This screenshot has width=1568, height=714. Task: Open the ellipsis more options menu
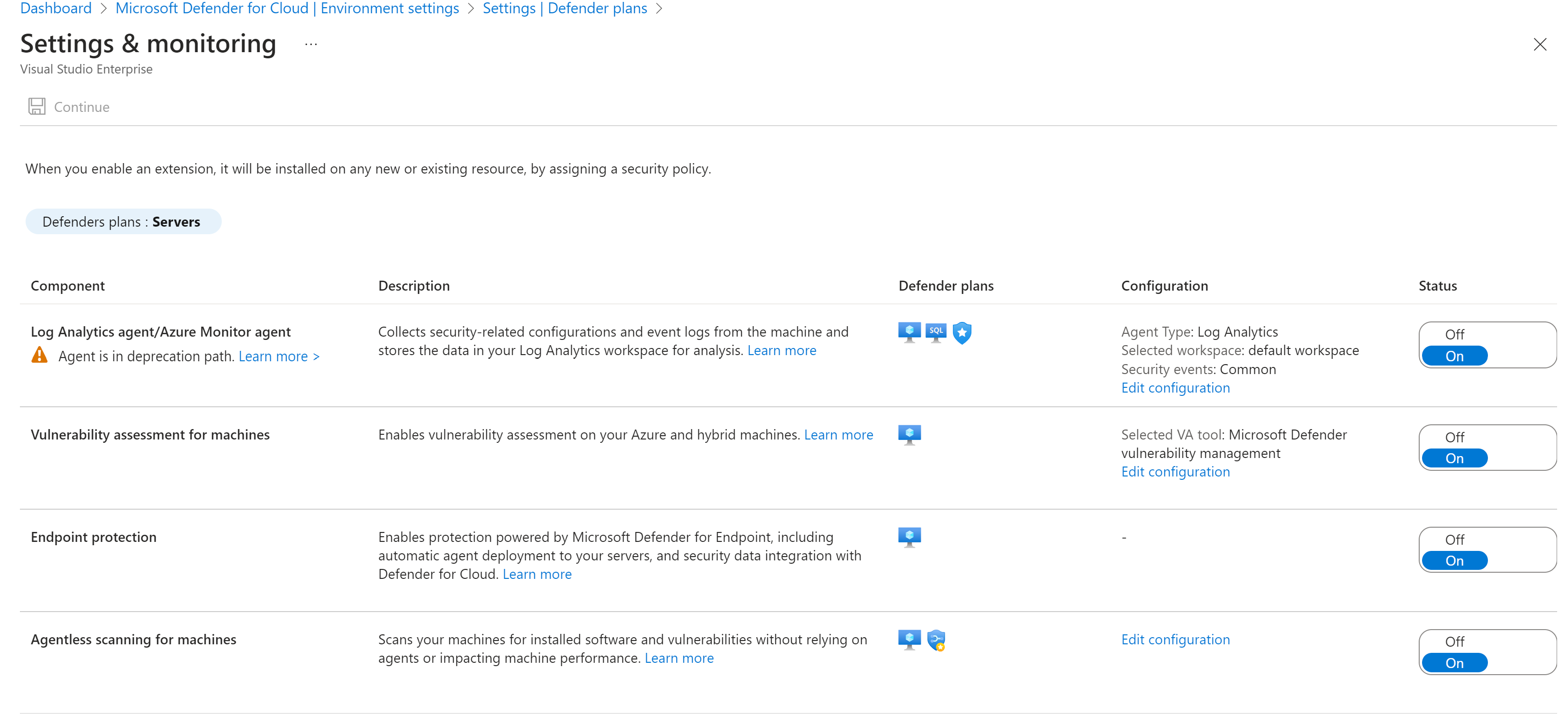(x=311, y=45)
